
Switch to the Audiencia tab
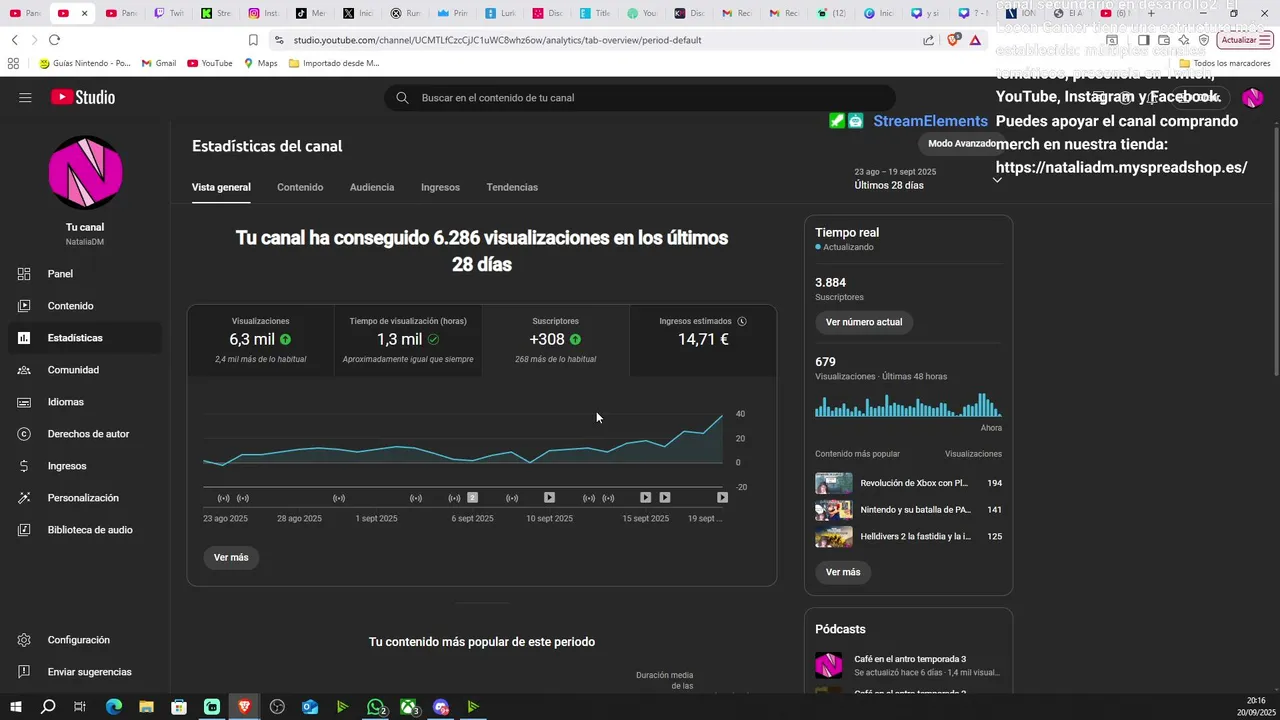tap(372, 187)
